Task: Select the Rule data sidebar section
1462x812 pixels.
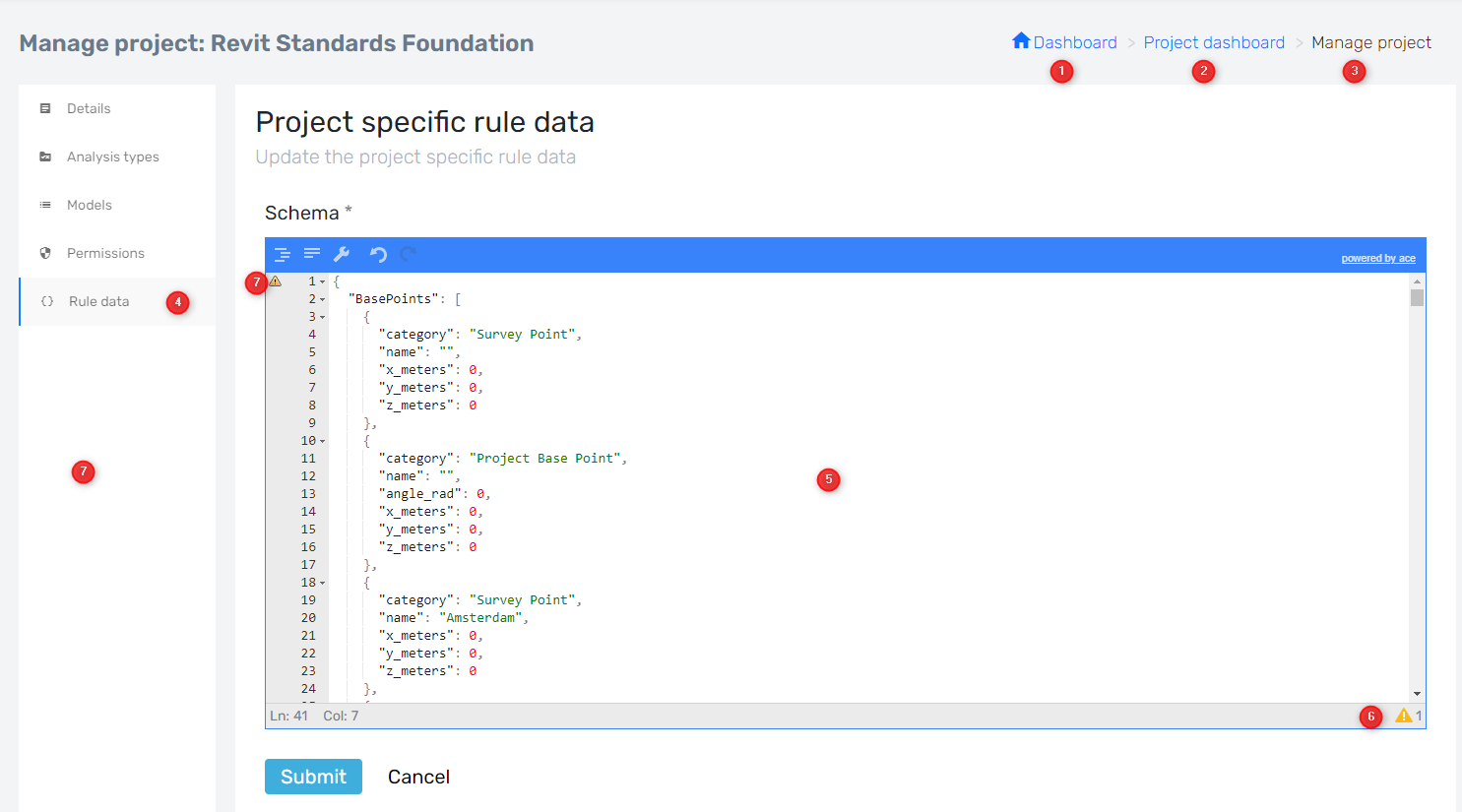Action: coord(98,301)
